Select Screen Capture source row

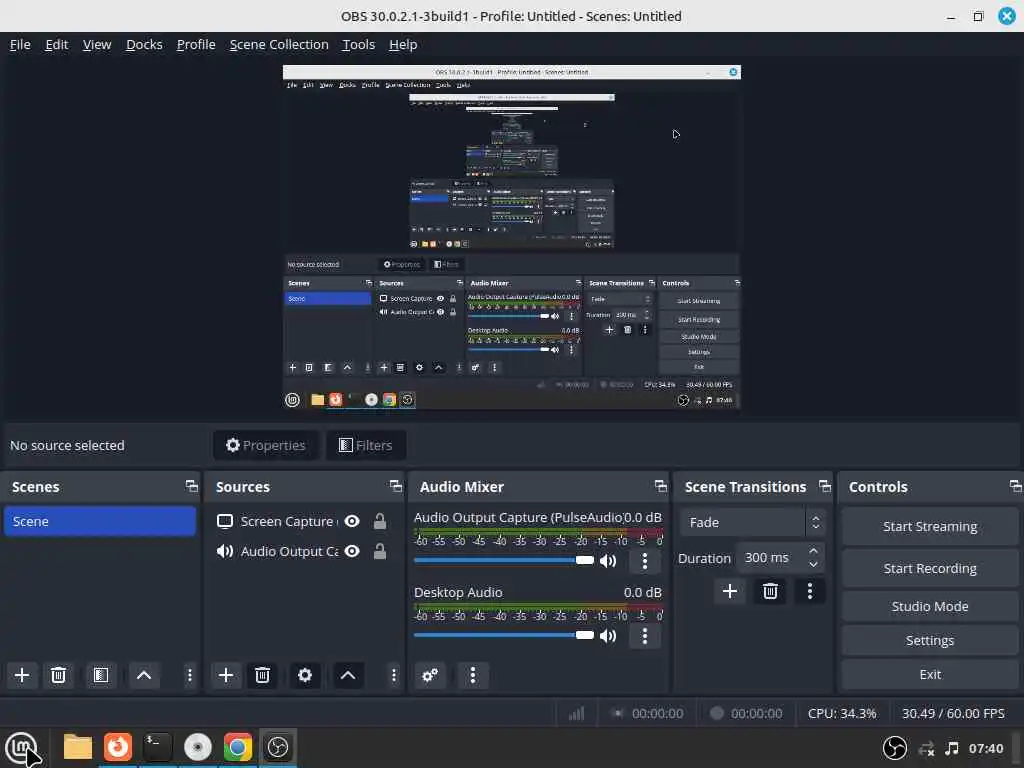(x=302, y=521)
